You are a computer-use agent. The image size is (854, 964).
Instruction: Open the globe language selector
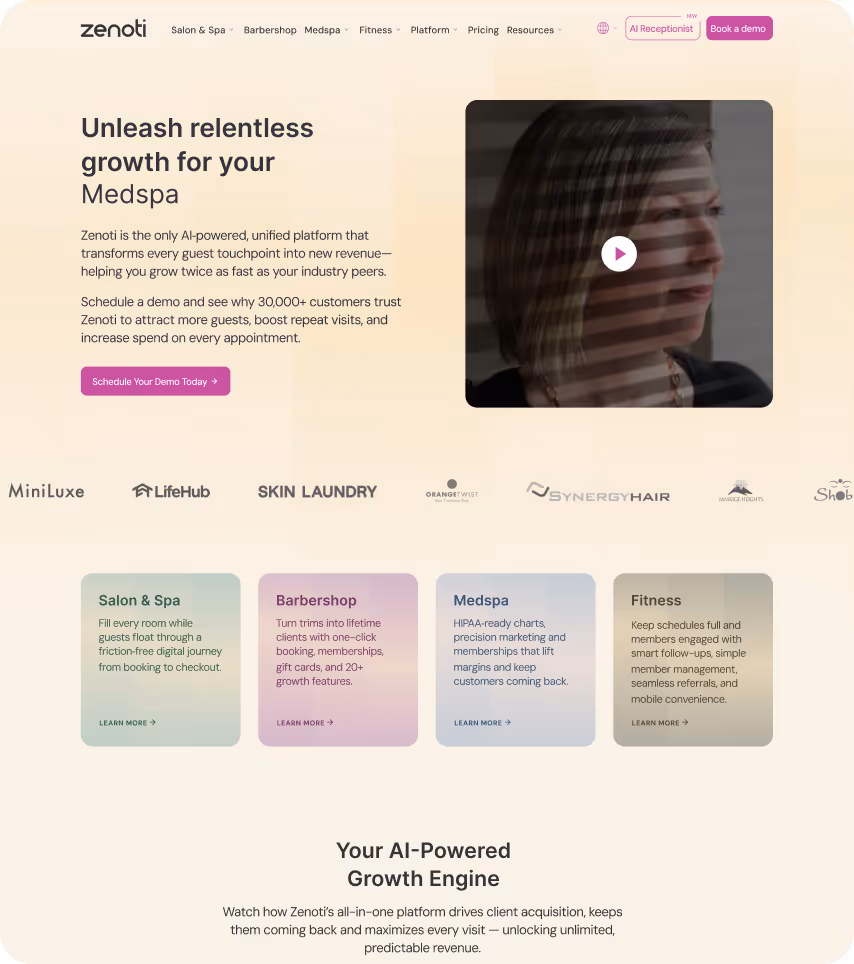(606, 28)
